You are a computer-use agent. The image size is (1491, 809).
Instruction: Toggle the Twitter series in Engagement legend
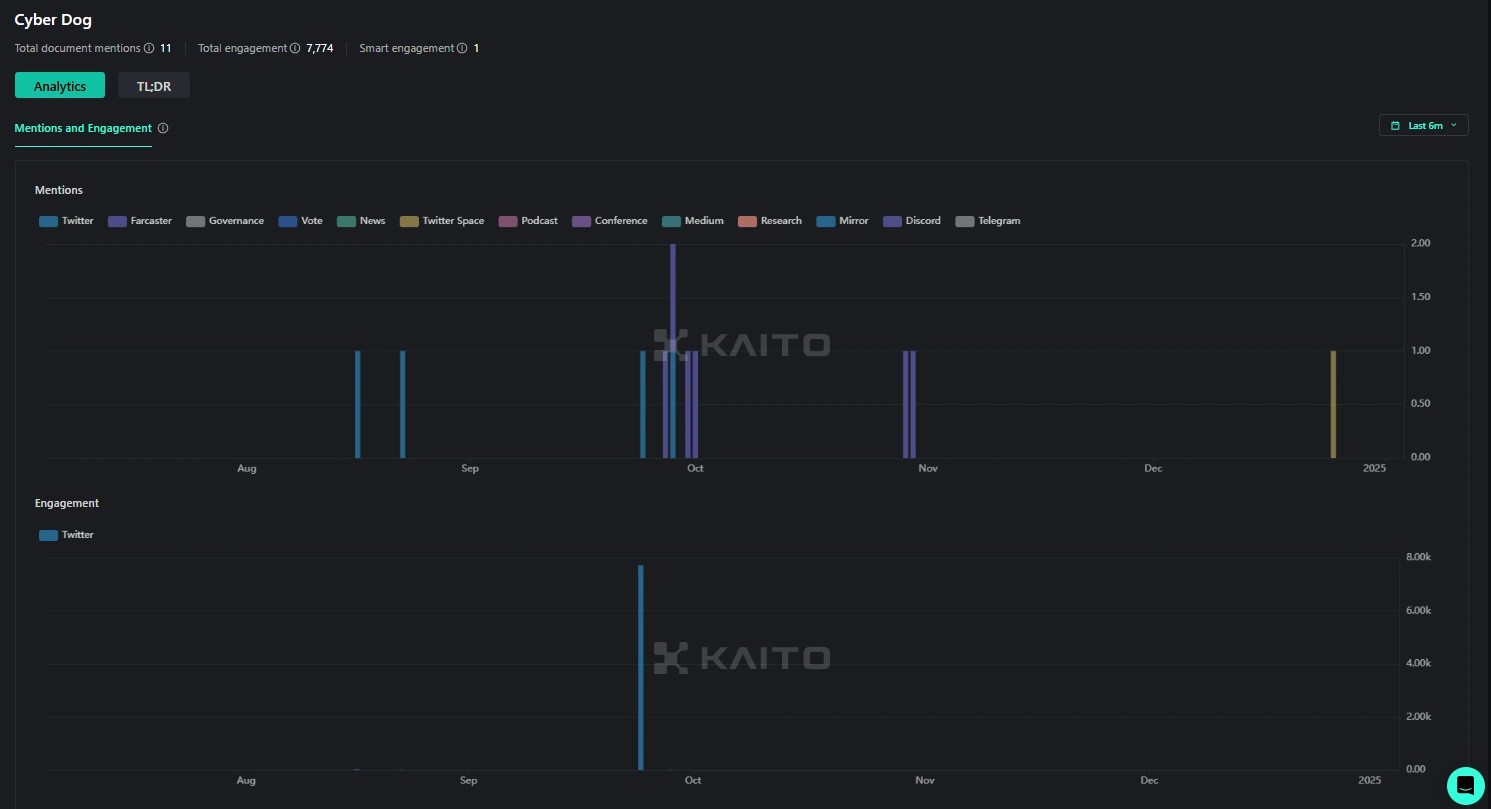[x=66, y=535]
